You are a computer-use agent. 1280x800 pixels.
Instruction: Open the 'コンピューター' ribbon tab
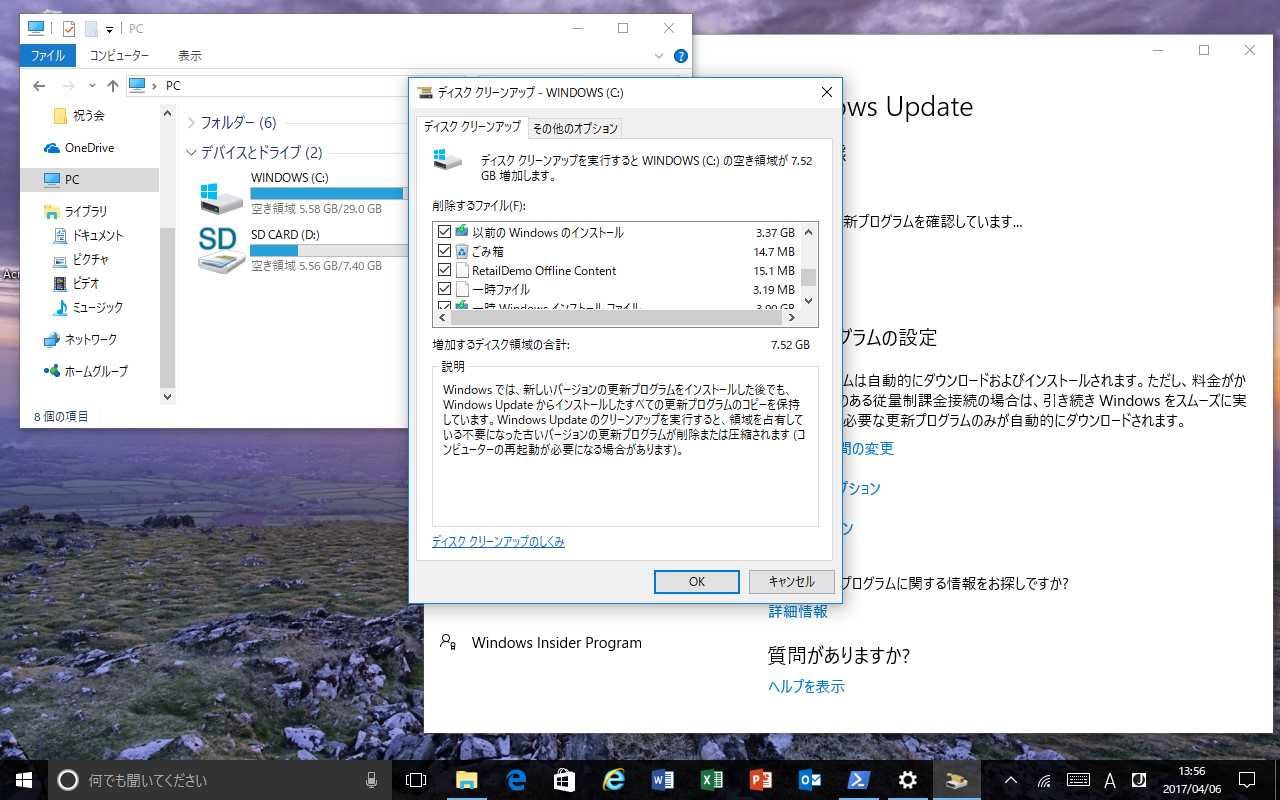click(119, 56)
